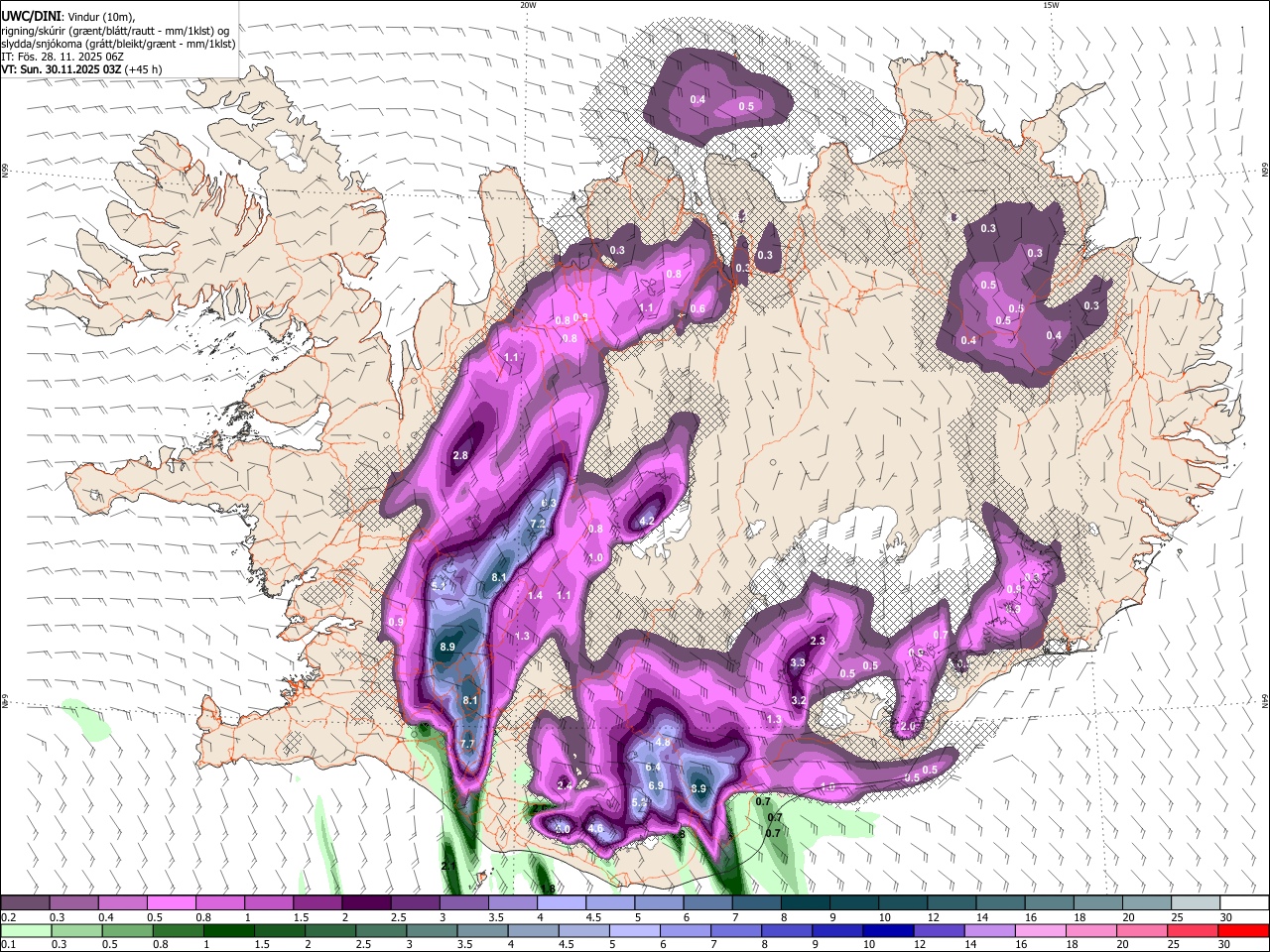Click the '3.3' value on the map
Image resolution: width=1270 pixels, height=952 pixels.
tap(798, 663)
